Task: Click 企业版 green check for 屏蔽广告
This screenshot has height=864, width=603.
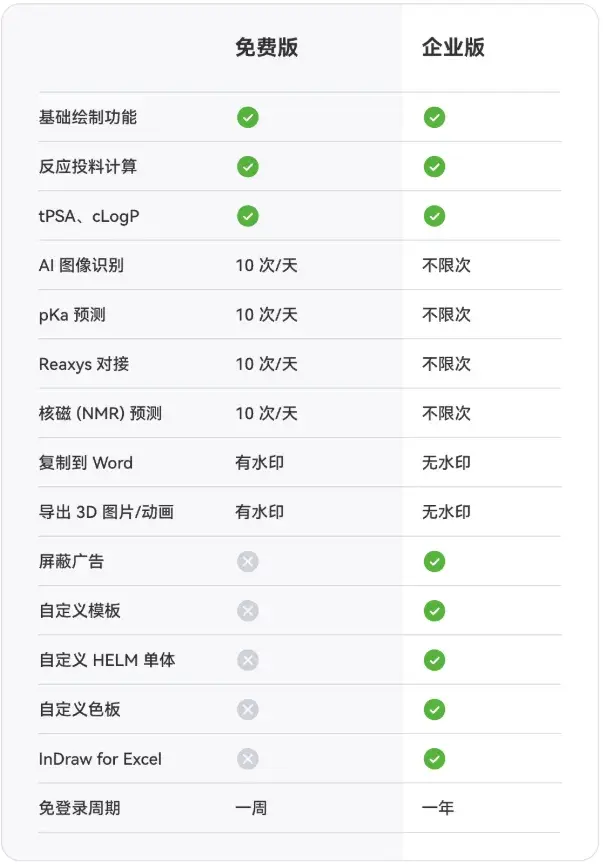Action: click(x=434, y=562)
